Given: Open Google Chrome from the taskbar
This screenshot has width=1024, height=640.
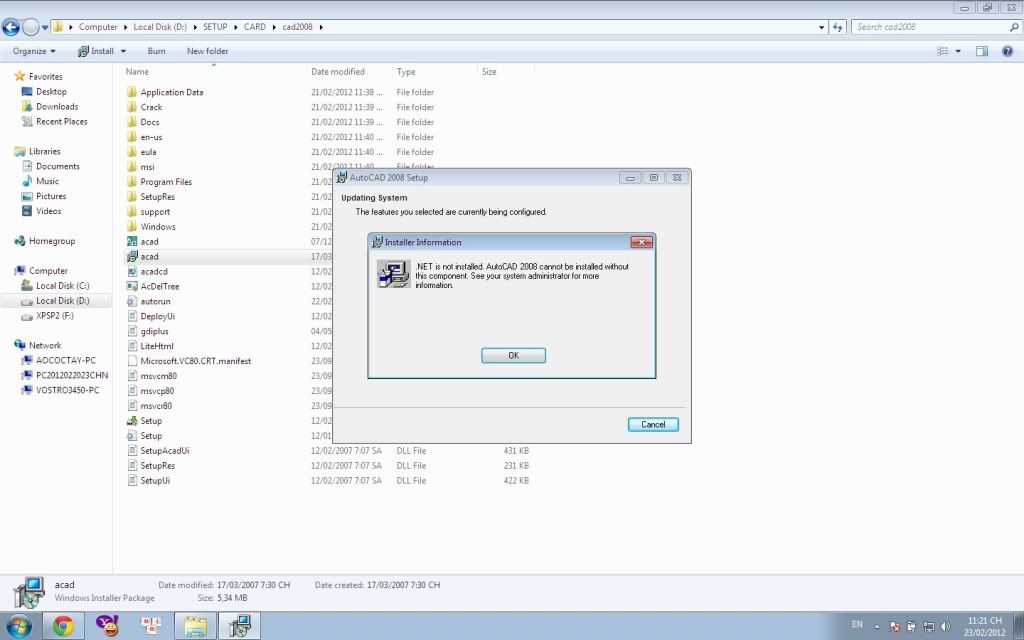Looking at the screenshot, I should [x=63, y=626].
